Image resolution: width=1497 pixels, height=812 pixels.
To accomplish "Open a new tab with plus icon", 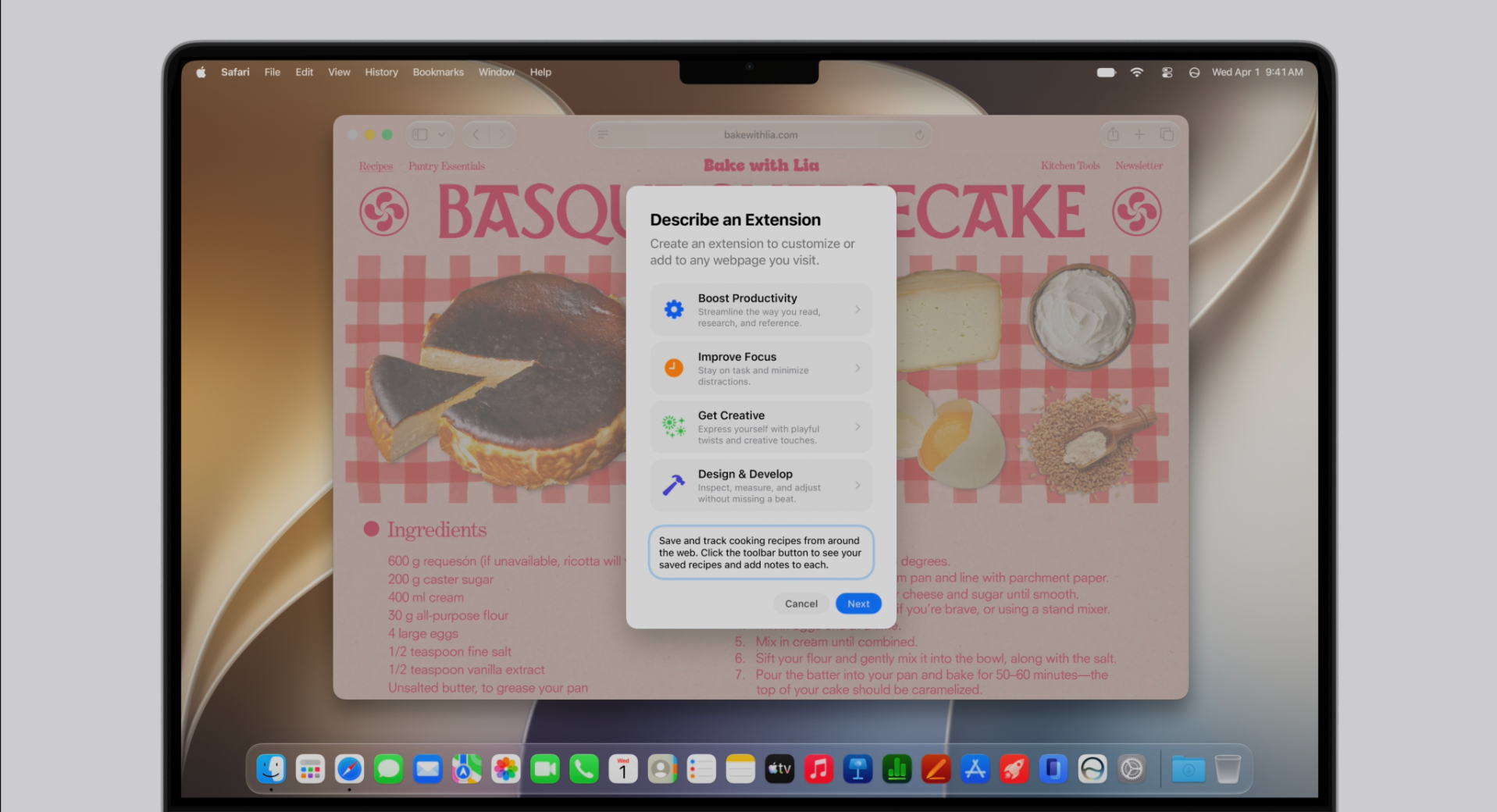I will coord(1139,134).
